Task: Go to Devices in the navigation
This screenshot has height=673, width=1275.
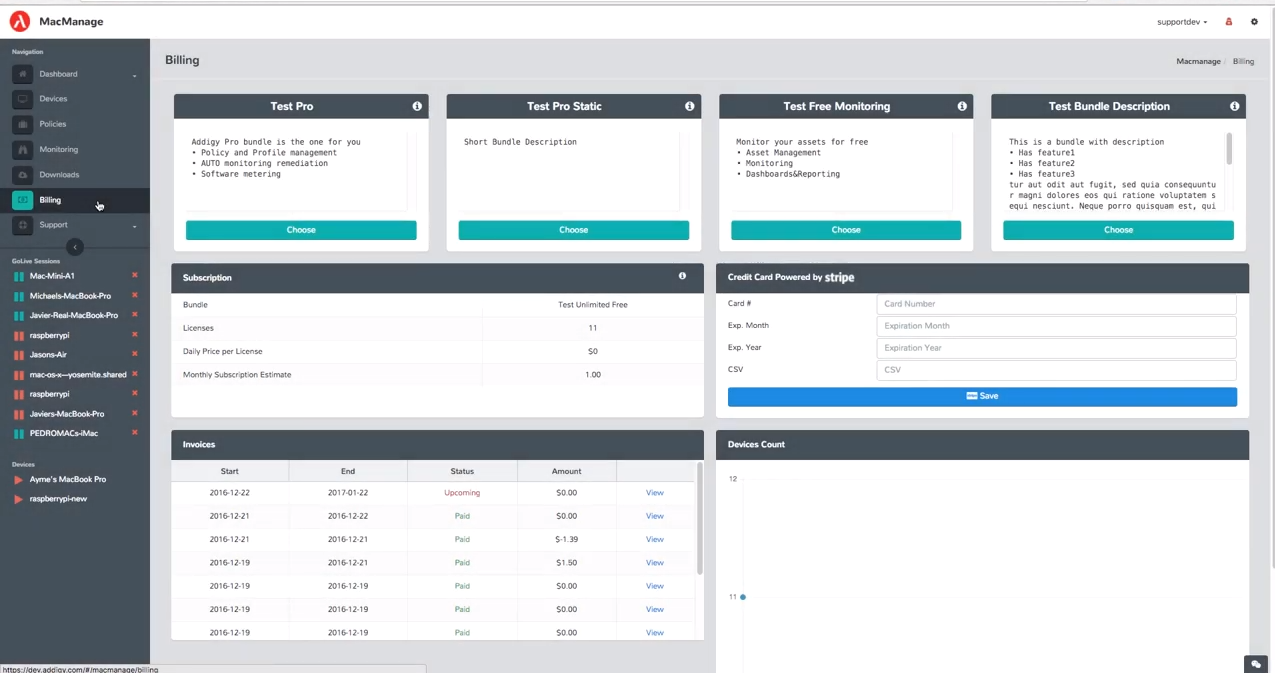Action: click(x=54, y=99)
